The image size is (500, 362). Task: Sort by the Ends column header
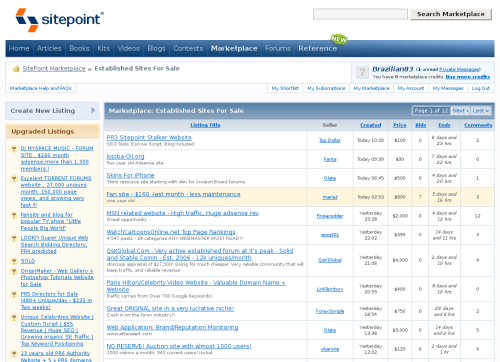point(444,125)
